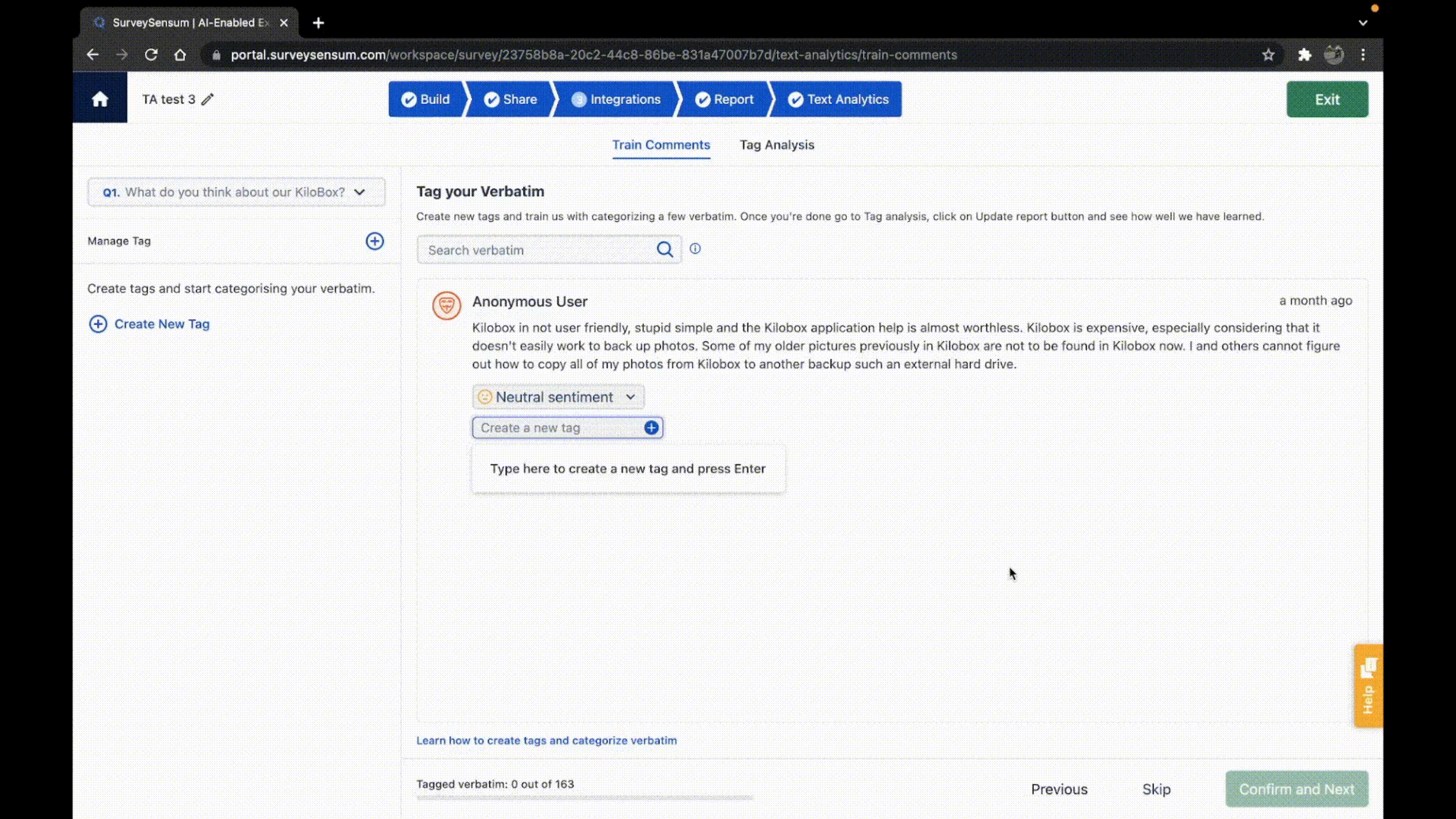Click the Skip button
Viewport: 1456px width, 819px height.
click(x=1157, y=789)
